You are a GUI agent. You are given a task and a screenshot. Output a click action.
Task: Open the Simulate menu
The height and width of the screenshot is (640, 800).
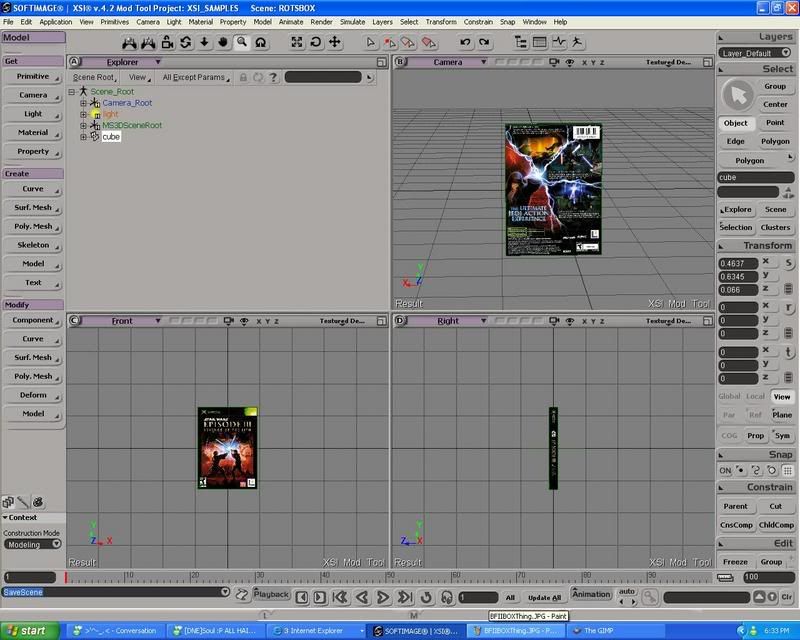point(353,22)
